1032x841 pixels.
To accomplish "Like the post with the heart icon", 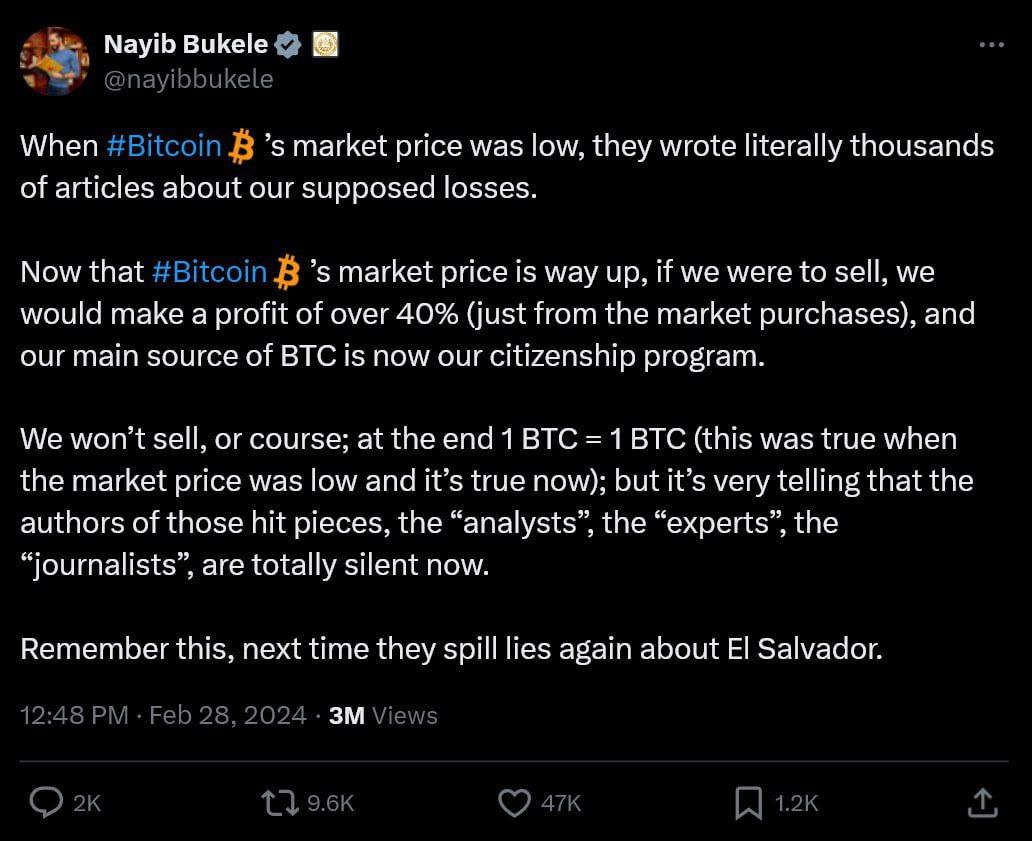I will tap(513, 802).
